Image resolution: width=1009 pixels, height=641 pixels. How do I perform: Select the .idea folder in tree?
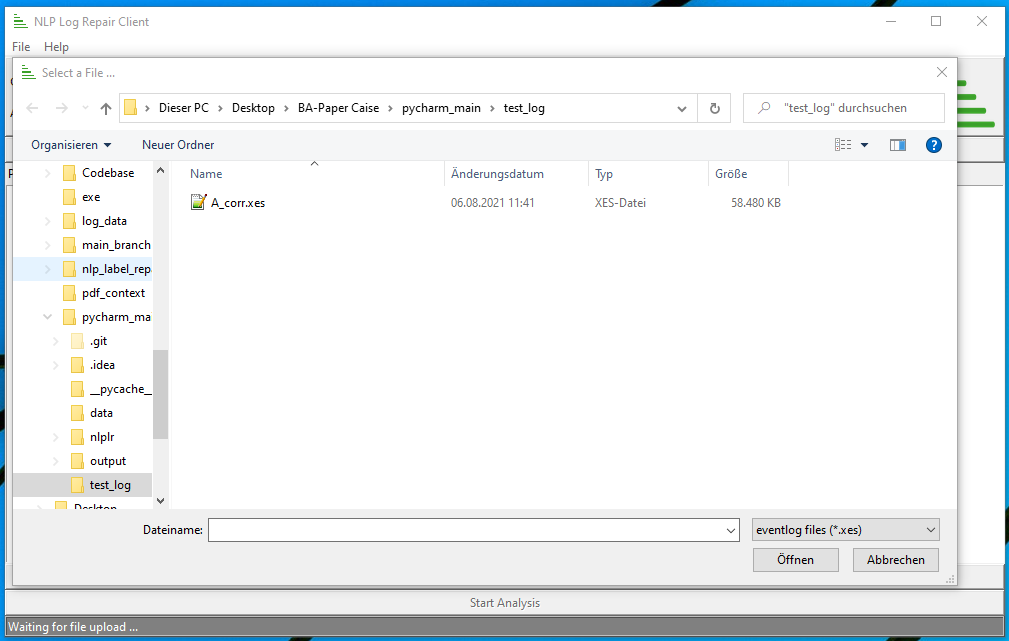pyautogui.click(x=93, y=365)
